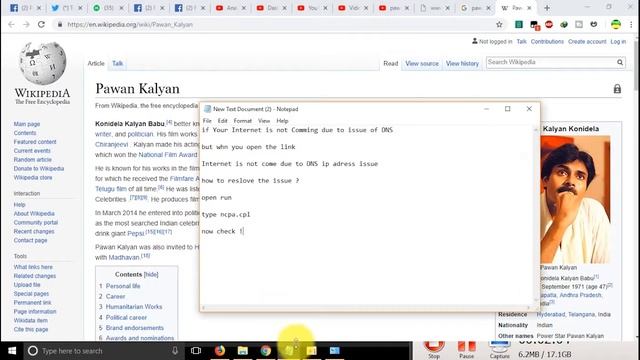Switch to the Talk tab on Wikipedia

[x=118, y=63]
